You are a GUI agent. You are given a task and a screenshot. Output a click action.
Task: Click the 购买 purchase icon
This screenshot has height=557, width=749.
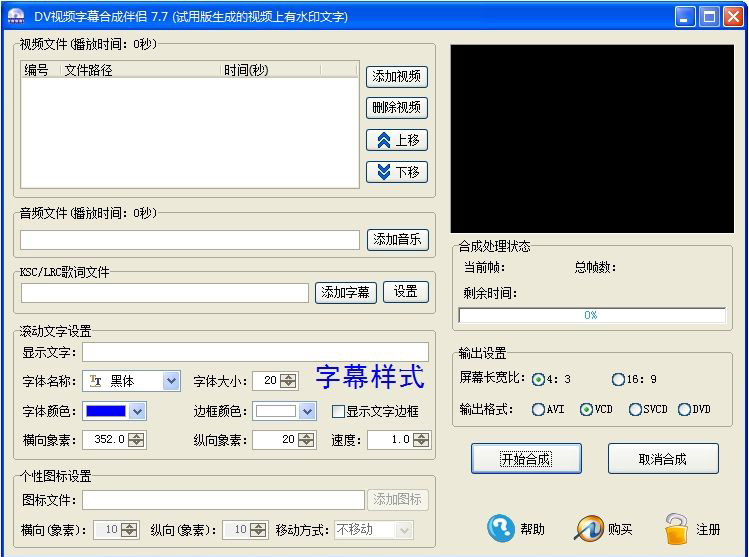click(x=590, y=529)
